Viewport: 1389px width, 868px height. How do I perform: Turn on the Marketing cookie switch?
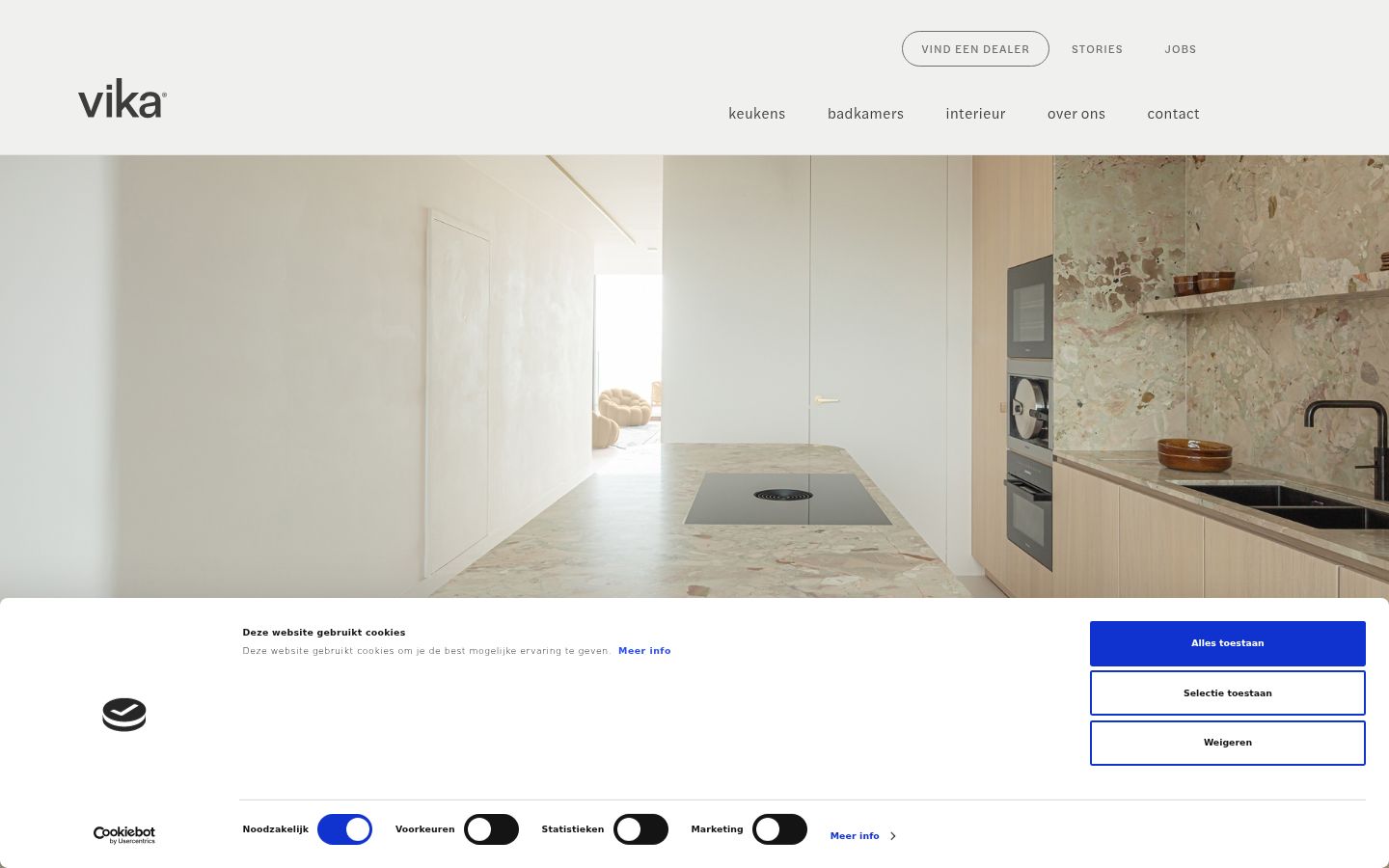tap(779, 829)
